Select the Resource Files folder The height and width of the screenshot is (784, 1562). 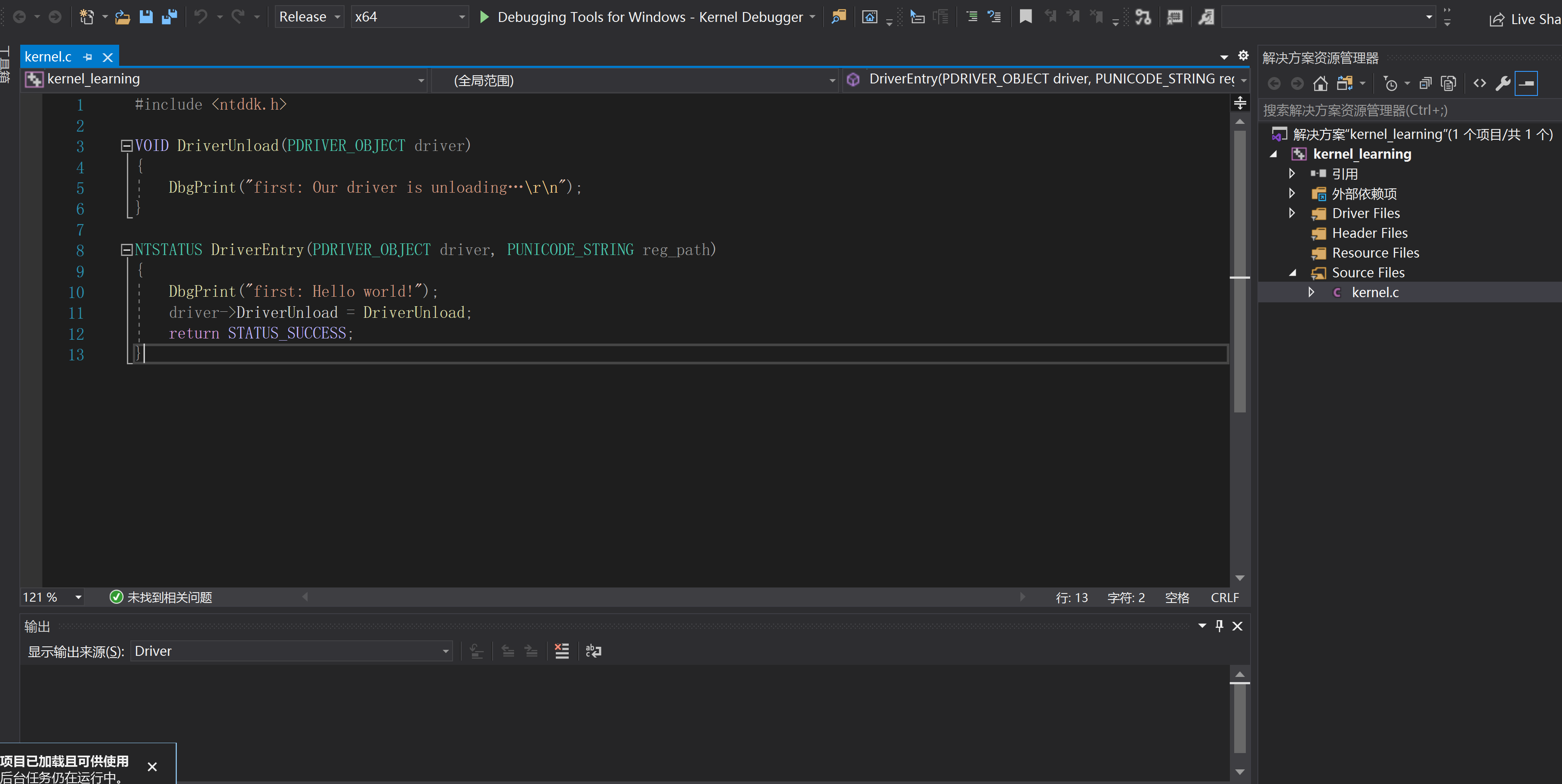coord(1375,253)
